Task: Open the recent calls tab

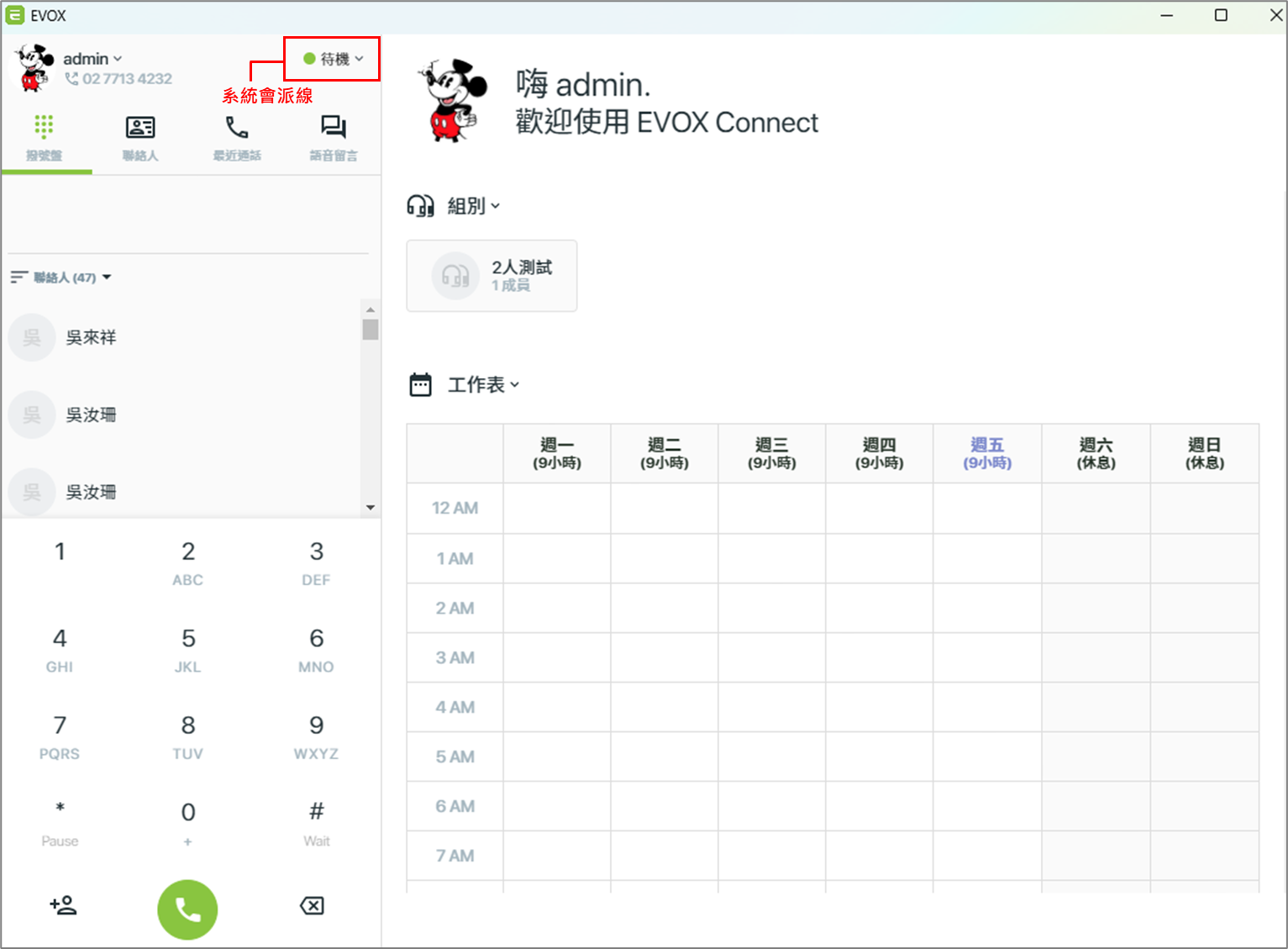Action: 237,139
